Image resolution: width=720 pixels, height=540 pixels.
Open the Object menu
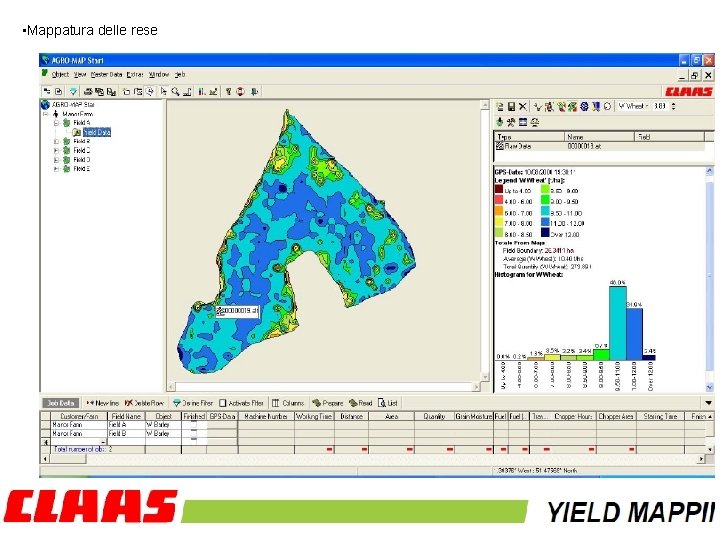tap(60, 74)
